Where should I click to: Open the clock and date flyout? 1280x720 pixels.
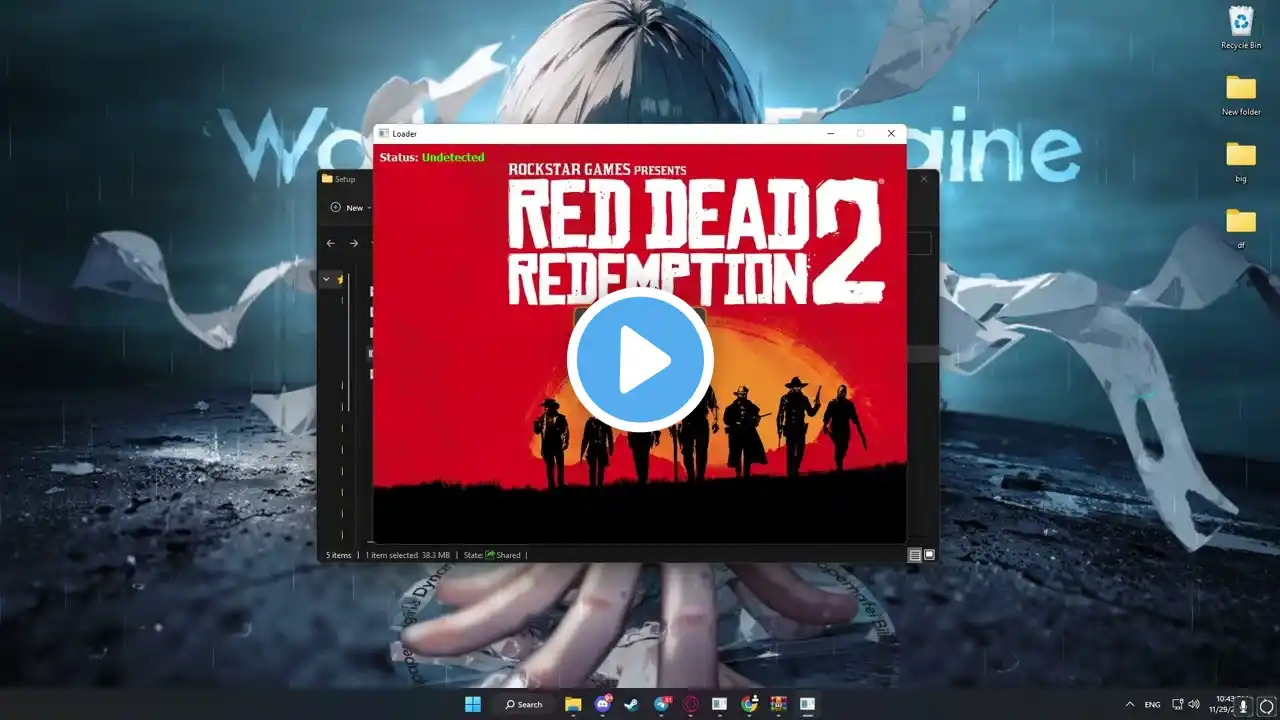coord(1222,704)
